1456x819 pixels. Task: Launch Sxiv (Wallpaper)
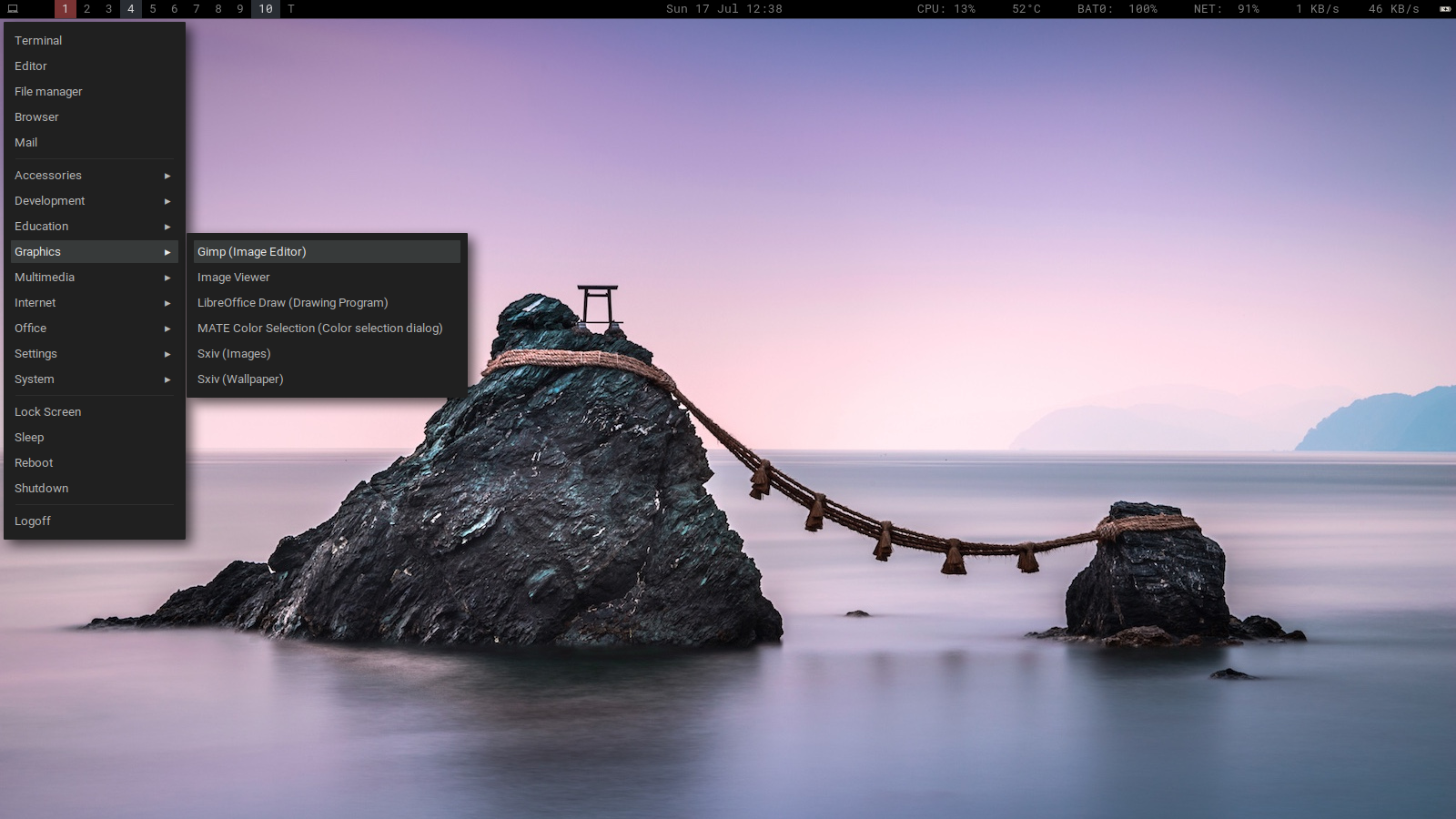pos(327,379)
